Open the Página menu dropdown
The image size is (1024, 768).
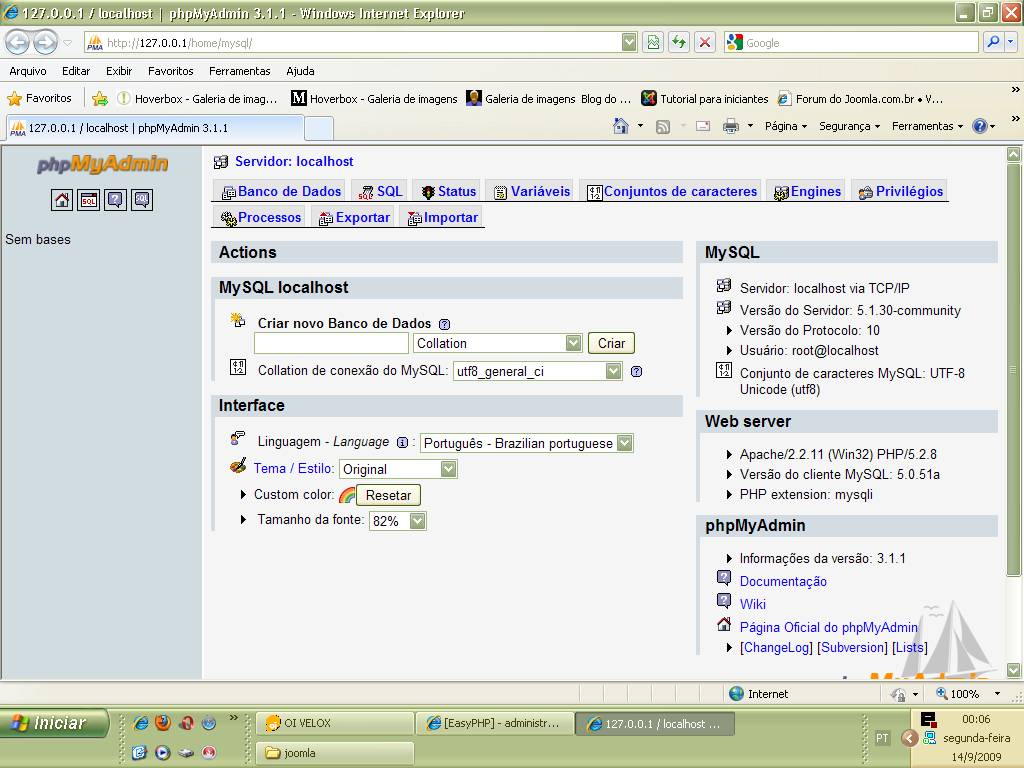pyautogui.click(x=786, y=126)
